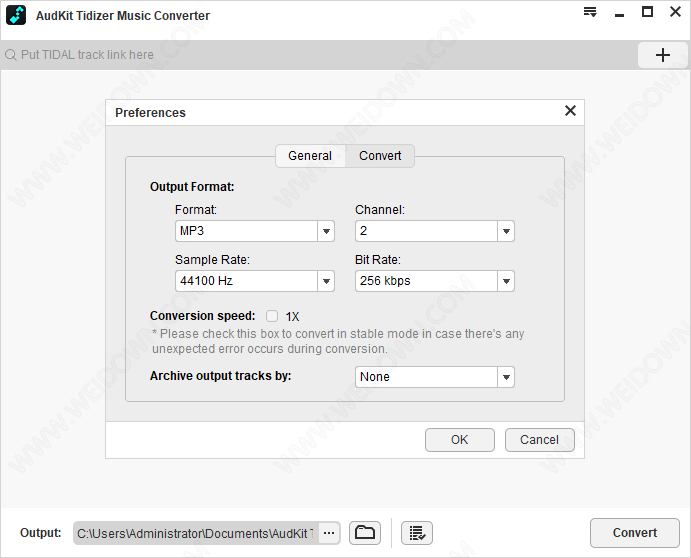Maximize the AudKit window
The height and width of the screenshot is (558, 691).
pyautogui.click(x=647, y=12)
